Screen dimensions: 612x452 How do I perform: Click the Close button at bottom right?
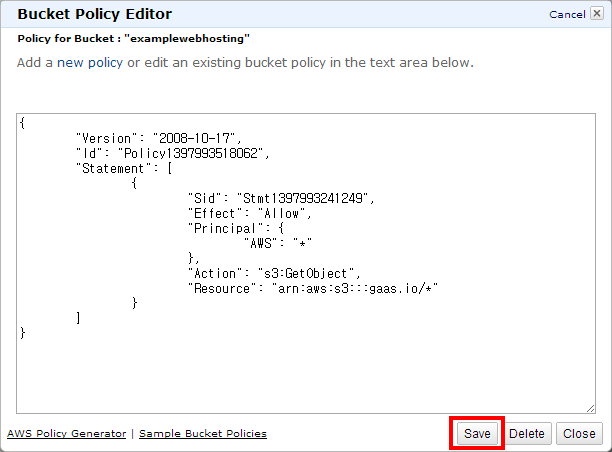(x=579, y=434)
